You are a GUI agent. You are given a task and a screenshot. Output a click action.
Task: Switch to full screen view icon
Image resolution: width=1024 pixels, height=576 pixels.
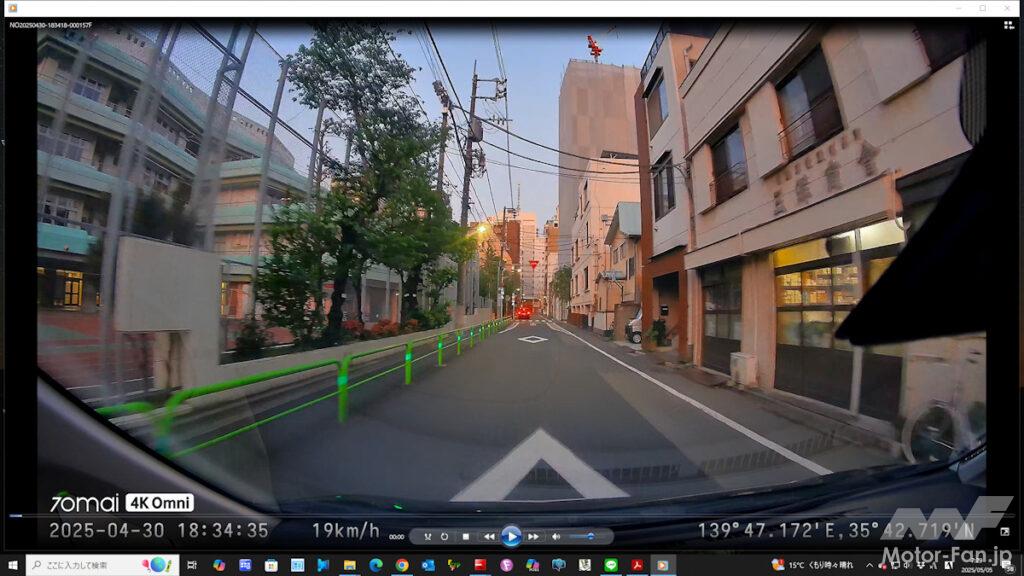pos(1004,532)
